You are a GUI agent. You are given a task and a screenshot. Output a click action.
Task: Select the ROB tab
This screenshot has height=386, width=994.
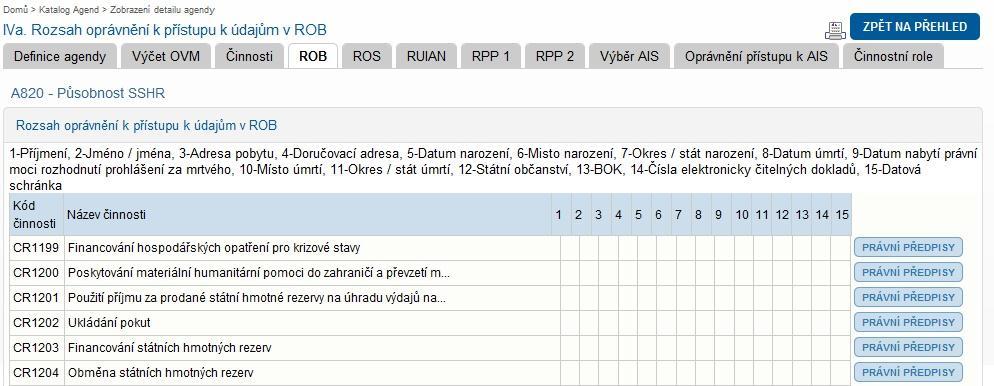(x=313, y=56)
